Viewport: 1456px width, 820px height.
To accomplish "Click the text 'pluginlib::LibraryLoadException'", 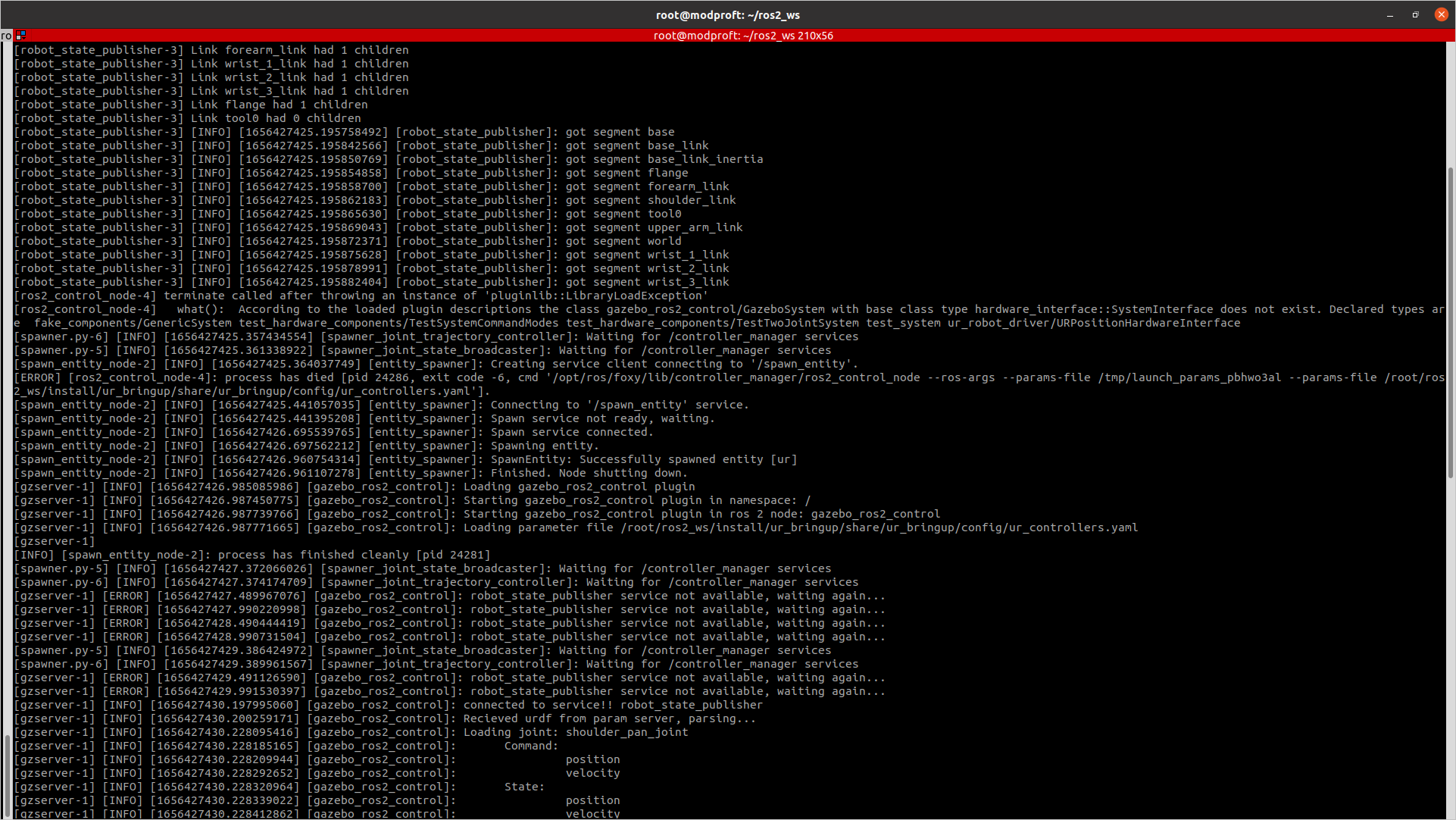I will [x=596, y=296].
